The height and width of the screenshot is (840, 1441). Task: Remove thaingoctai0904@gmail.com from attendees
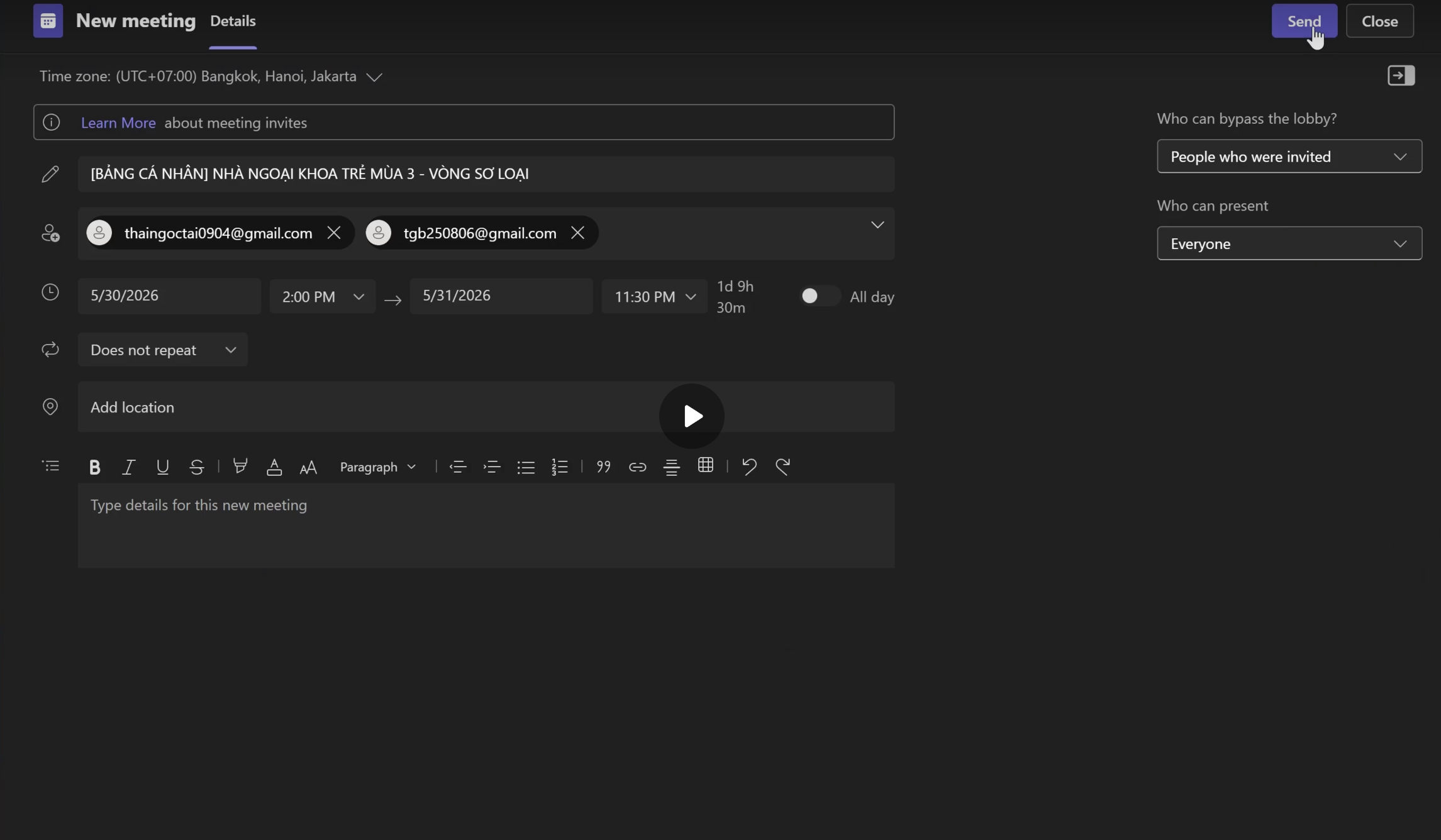334,233
